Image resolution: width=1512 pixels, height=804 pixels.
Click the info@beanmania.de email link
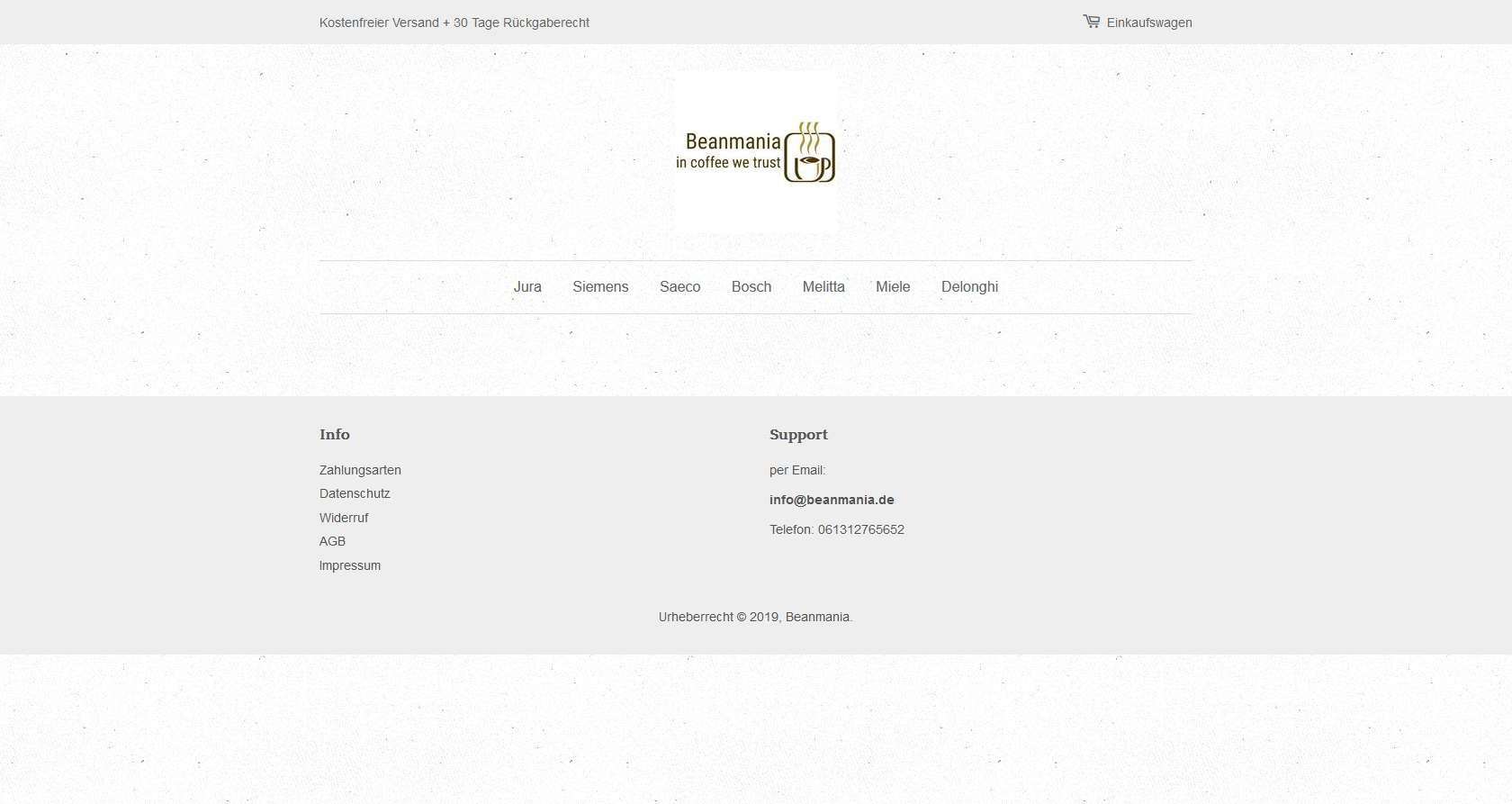tap(832, 500)
